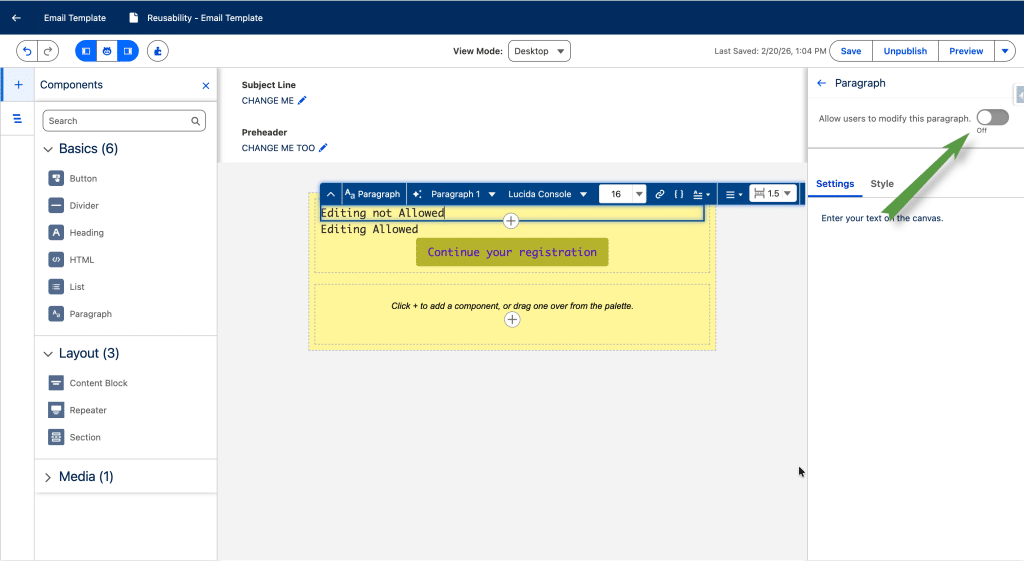Expand the Media (1) section
Image resolution: width=1024 pixels, height=561 pixels.
[x=47, y=478]
